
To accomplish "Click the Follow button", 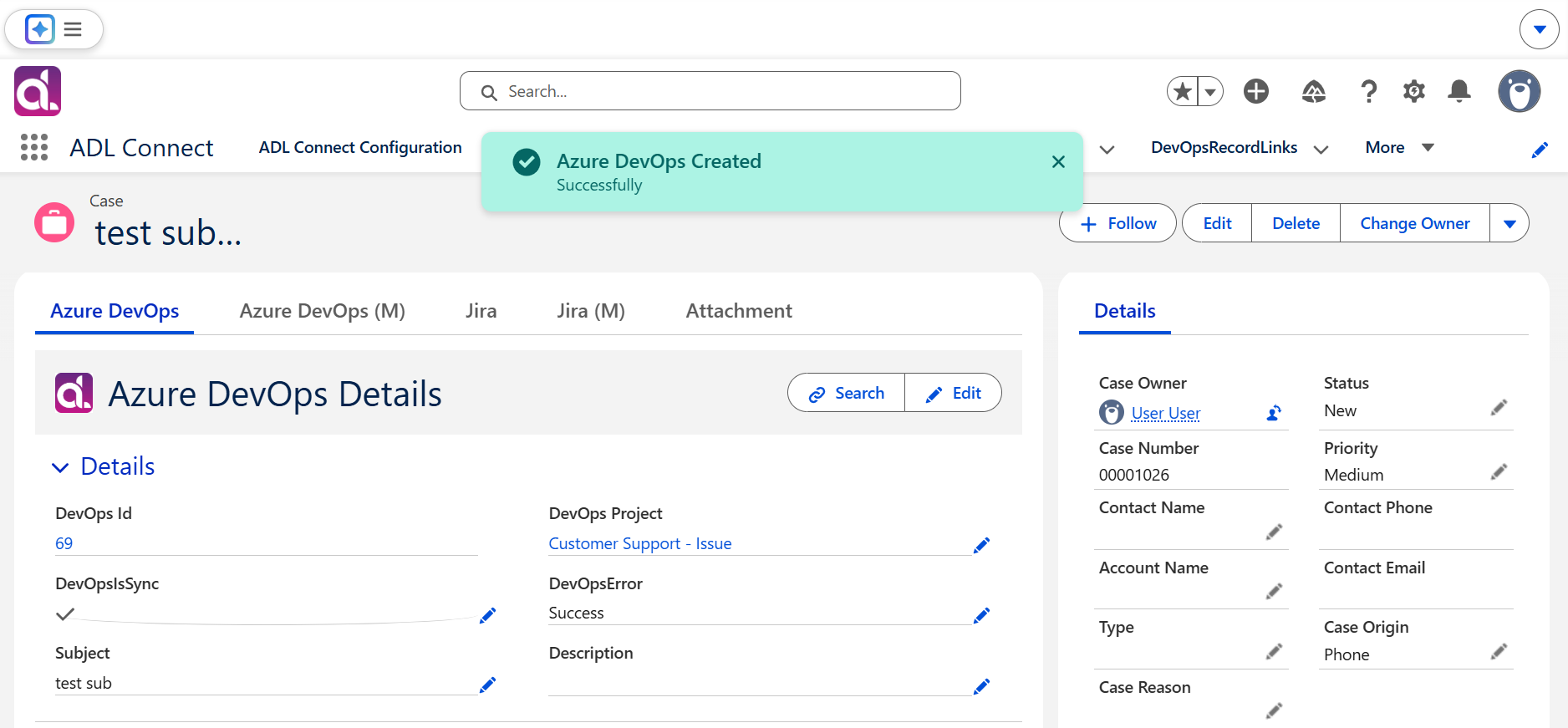I will click(x=1117, y=223).
